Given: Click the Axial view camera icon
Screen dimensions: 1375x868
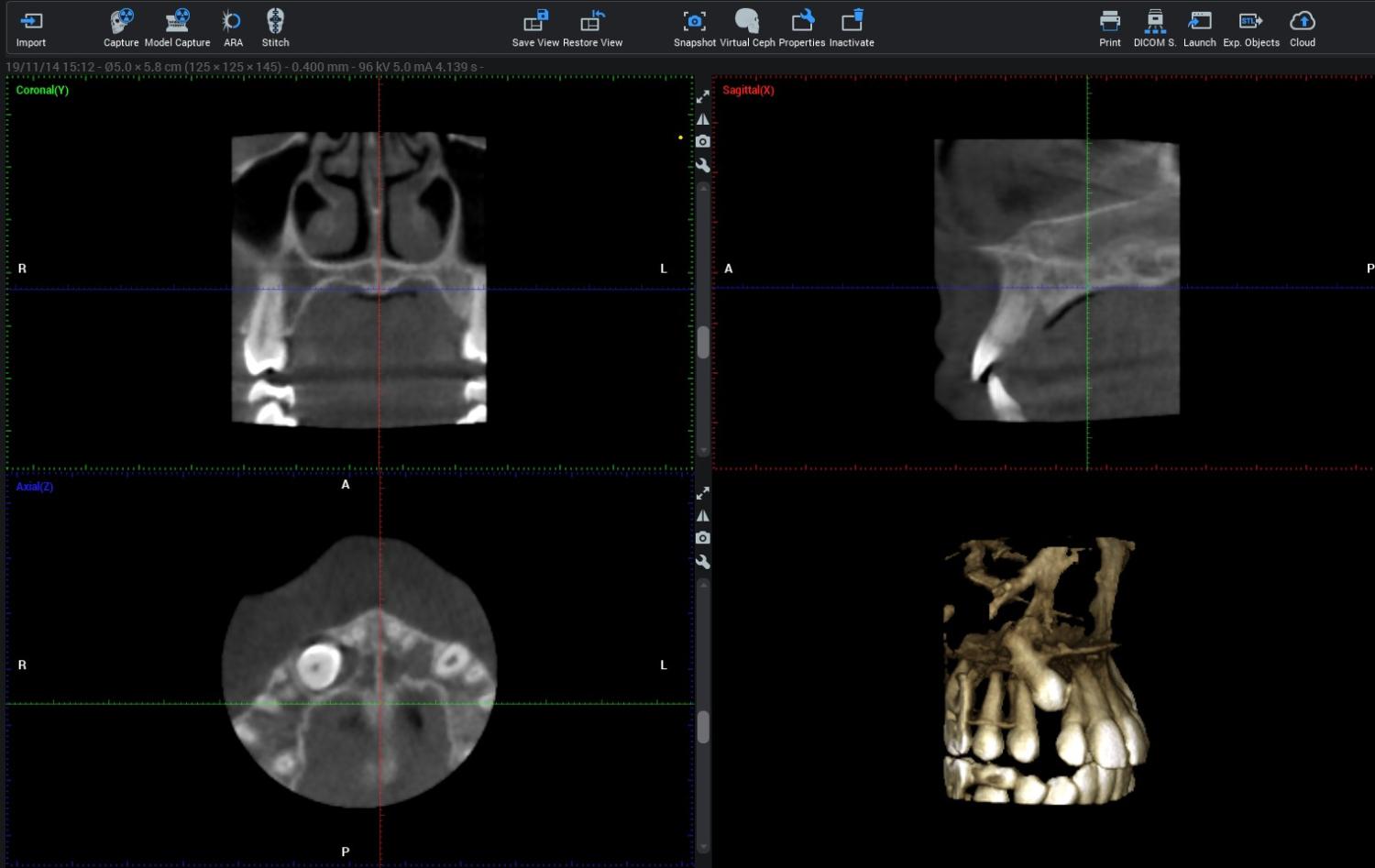Looking at the screenshot, I should (x=703, y=538).
